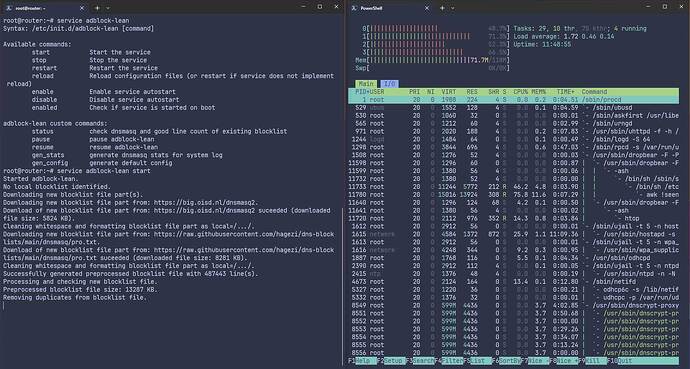
Task: Click the Load average text in htop
Action: (x=564, y=37)
